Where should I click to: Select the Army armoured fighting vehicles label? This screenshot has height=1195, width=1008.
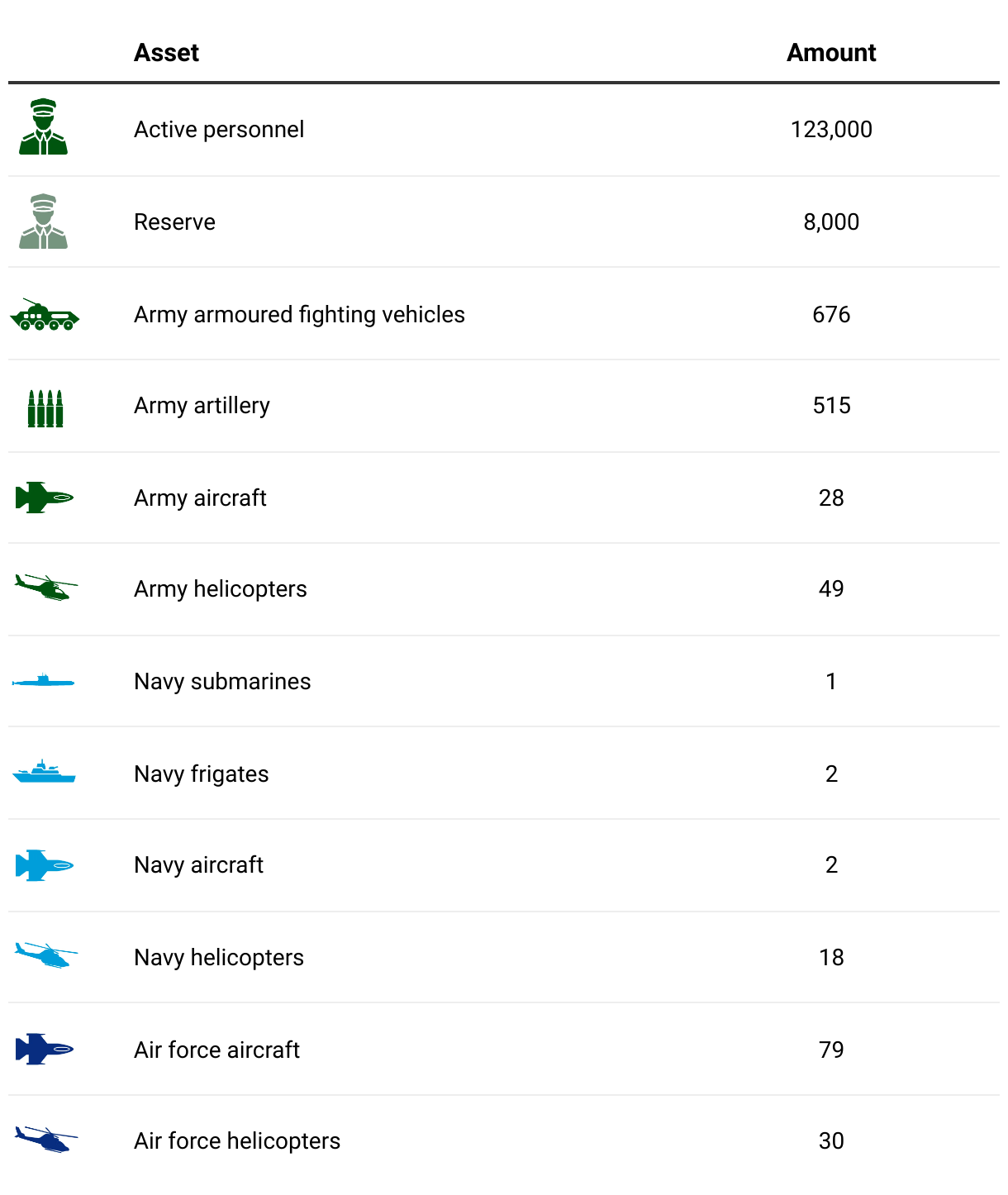pos(299,315)
